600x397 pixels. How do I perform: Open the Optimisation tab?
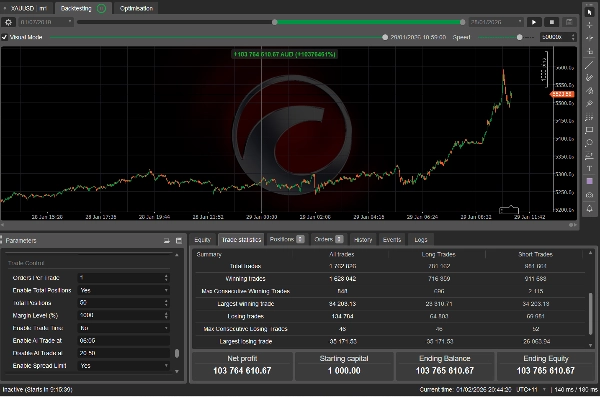[x=136, y=8]
